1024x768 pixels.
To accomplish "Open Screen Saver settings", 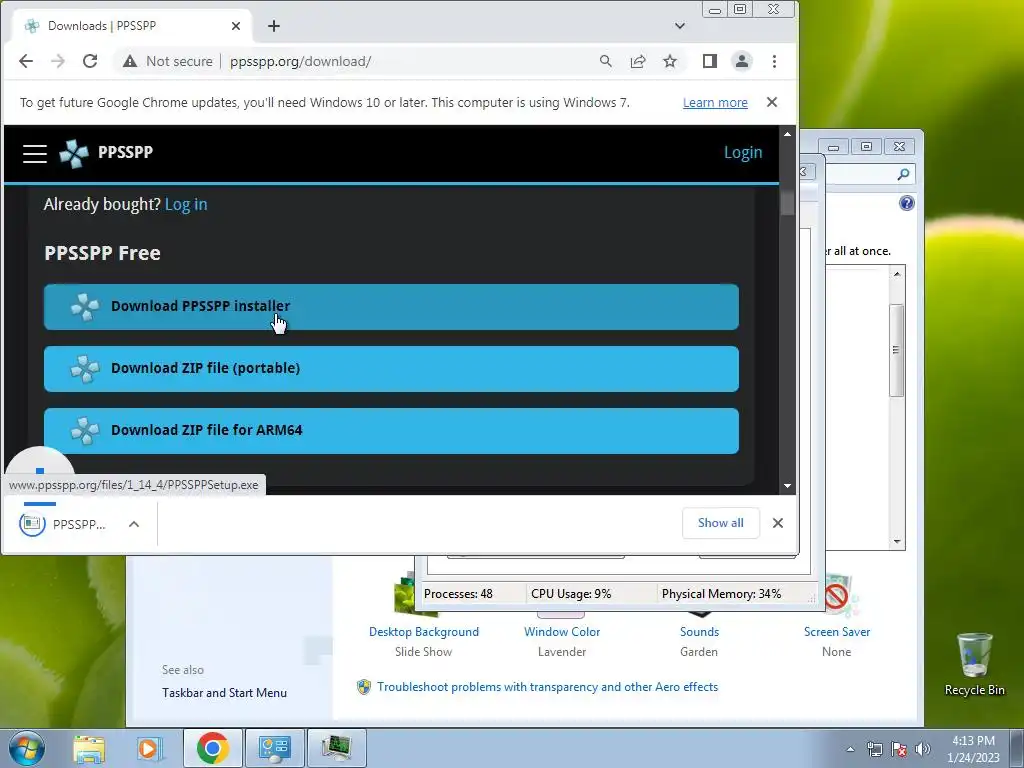I will click(837, 632).
